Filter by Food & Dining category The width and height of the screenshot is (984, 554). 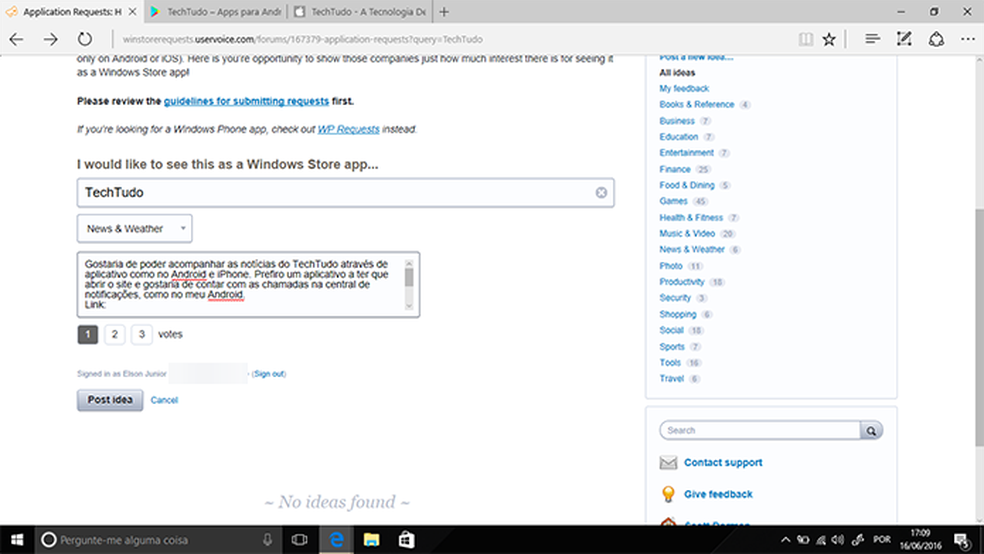687,185
